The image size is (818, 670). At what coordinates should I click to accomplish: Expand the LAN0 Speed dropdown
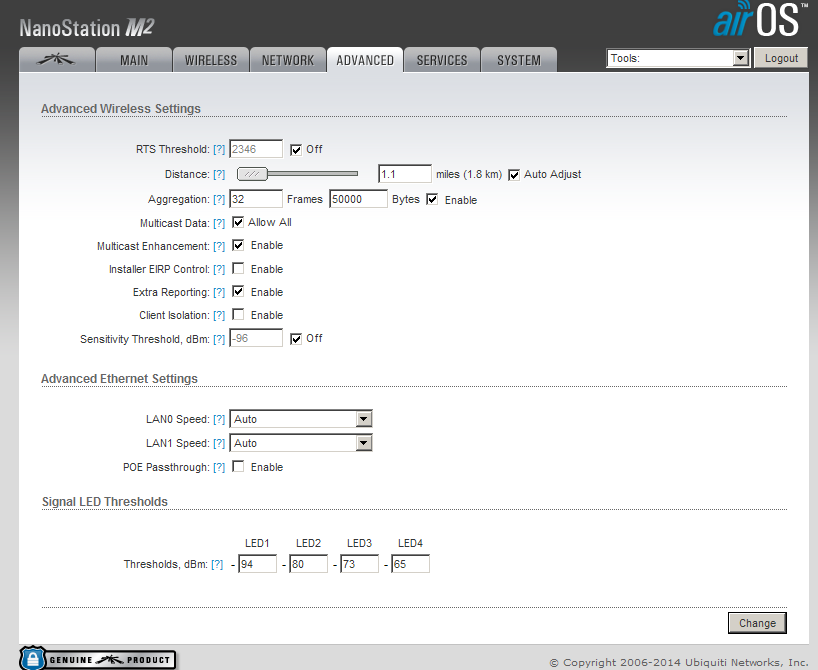(x=301, y=418)
